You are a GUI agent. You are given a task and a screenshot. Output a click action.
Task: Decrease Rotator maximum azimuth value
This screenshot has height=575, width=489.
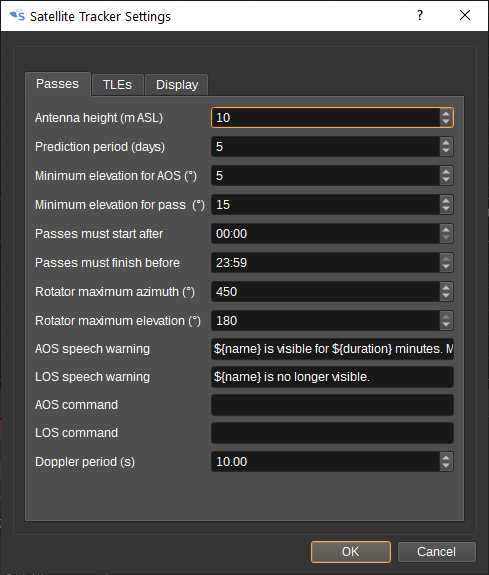tap(446, 296)
